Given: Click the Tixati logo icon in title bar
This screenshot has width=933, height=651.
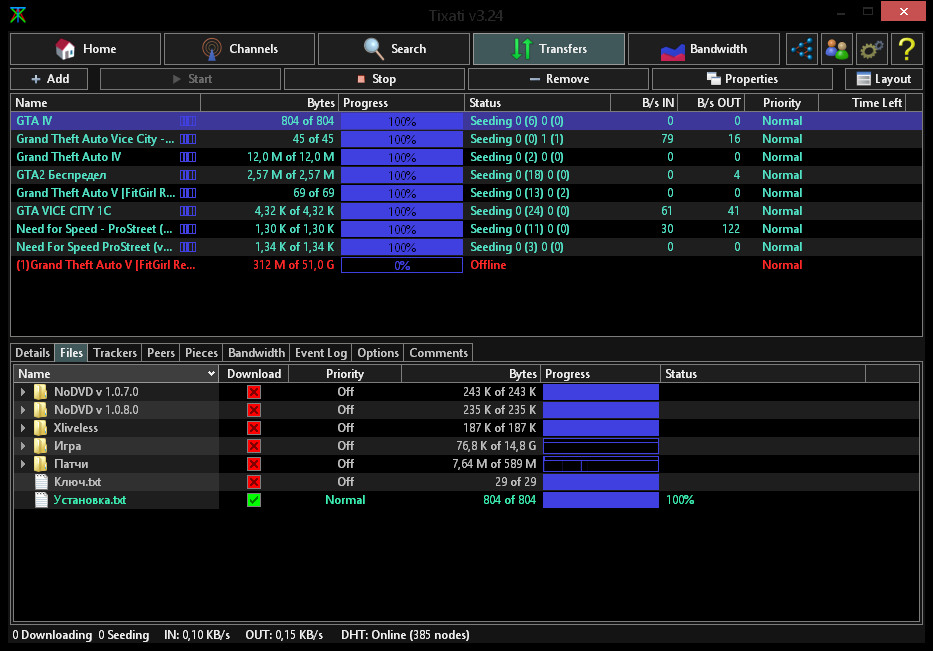Looking at the screenshot, I should click(18, 14).
